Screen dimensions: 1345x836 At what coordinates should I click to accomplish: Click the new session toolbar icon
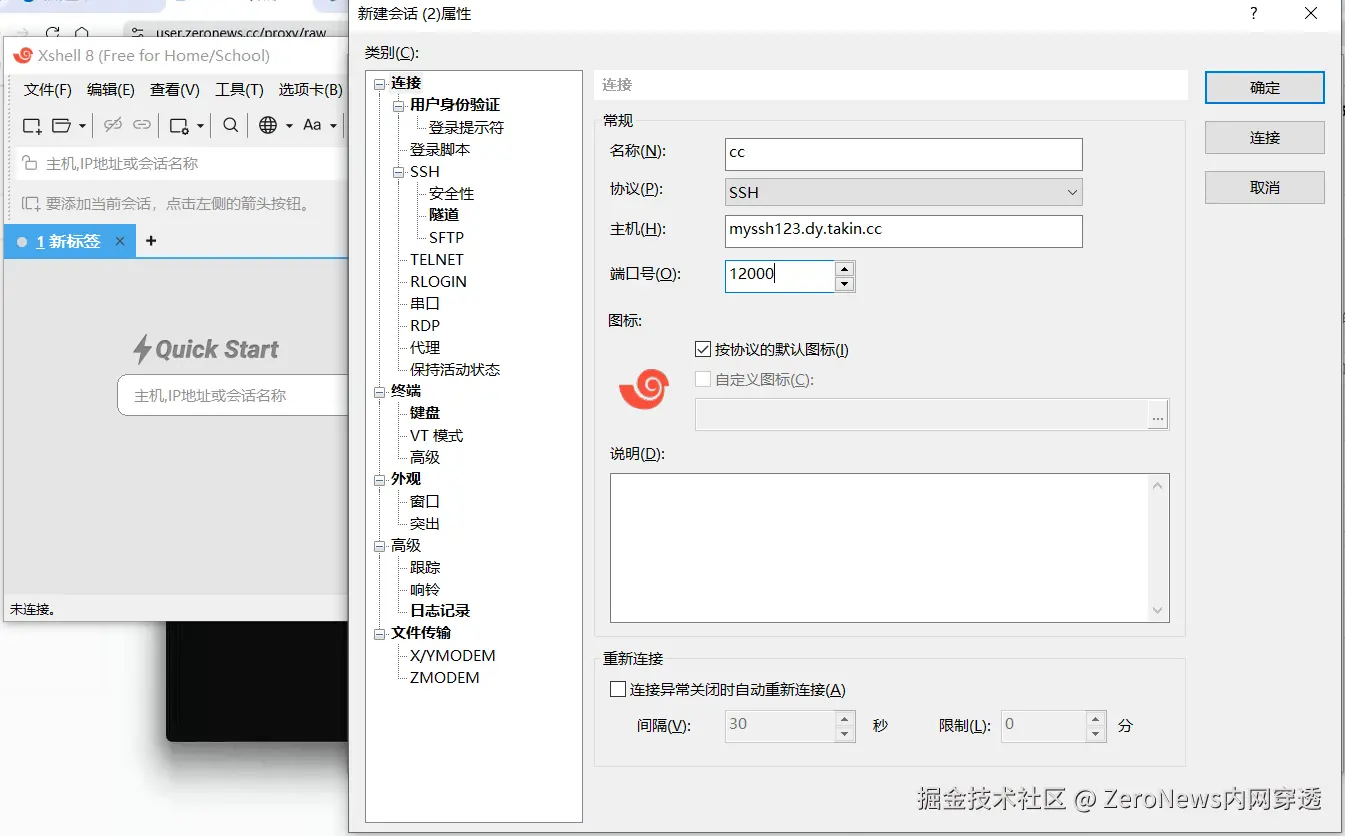[32, 125]
